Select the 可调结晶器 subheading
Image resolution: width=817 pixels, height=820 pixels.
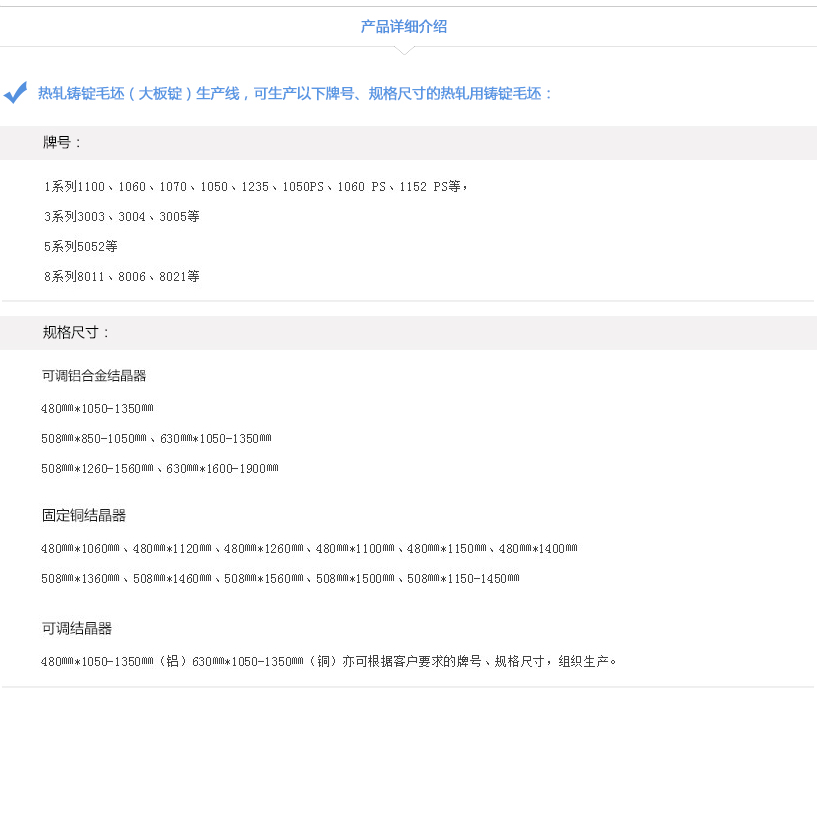[76, 628]
